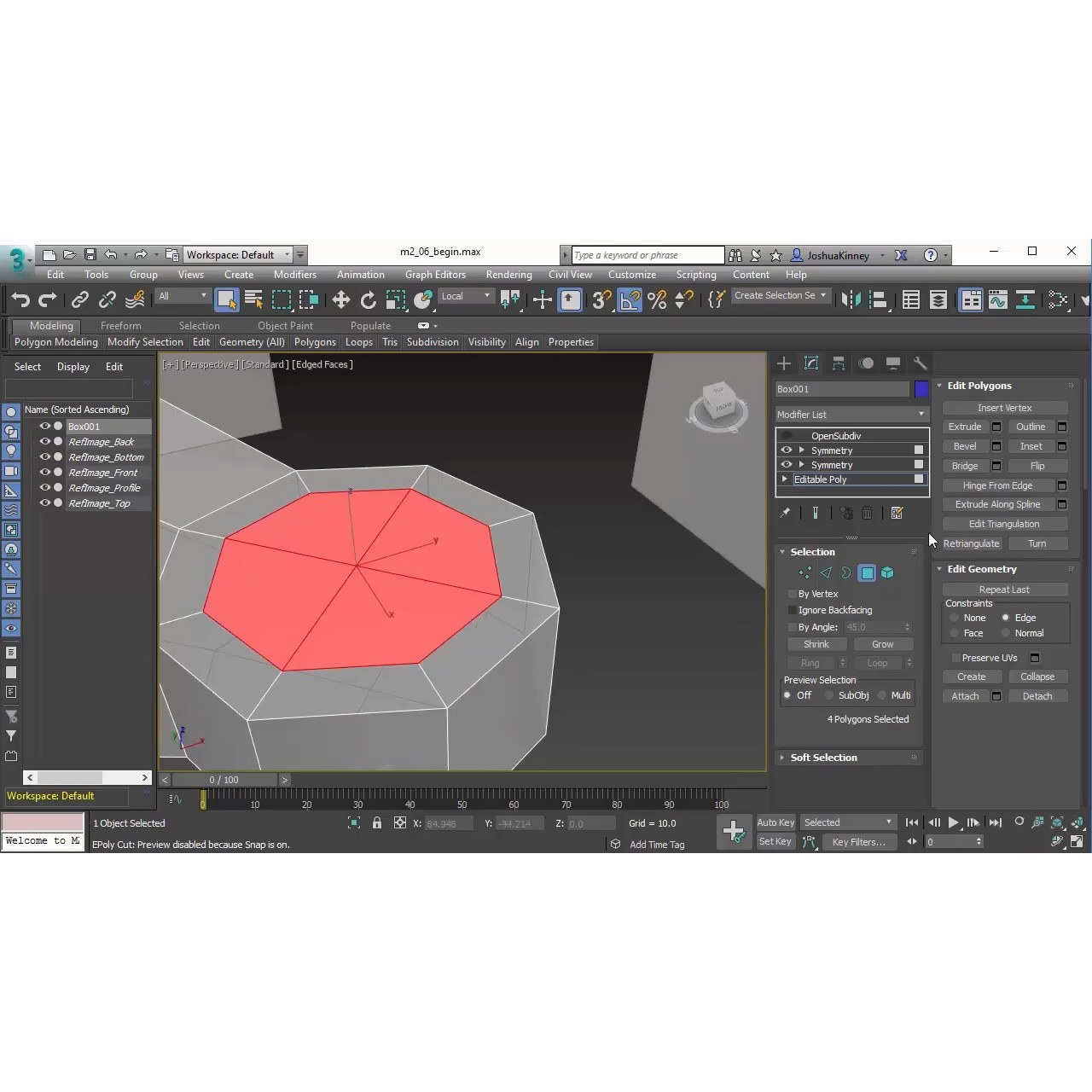Click the blue object color swatch
The width and height of the screenshot is (1092, 1092).
point(921,389)
